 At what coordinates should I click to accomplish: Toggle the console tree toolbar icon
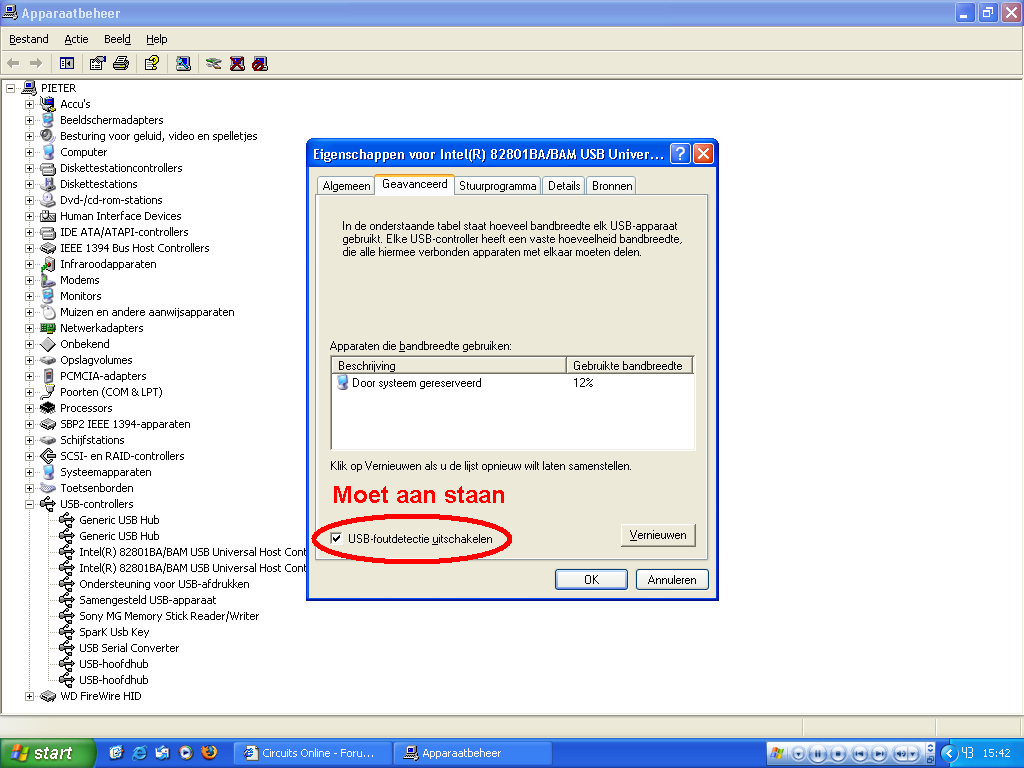coord(67,63)
